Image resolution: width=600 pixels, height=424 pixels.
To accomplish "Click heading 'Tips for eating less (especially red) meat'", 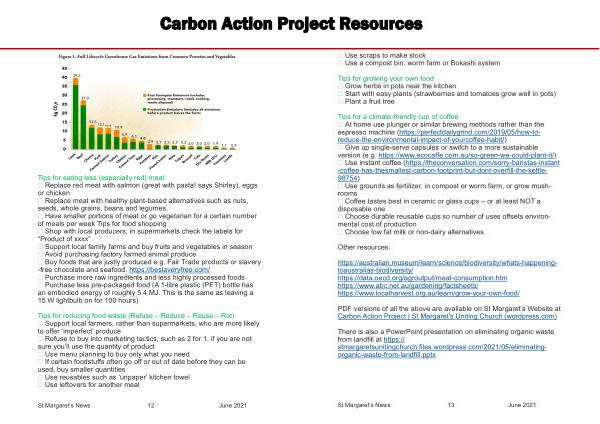I will 101,178.
